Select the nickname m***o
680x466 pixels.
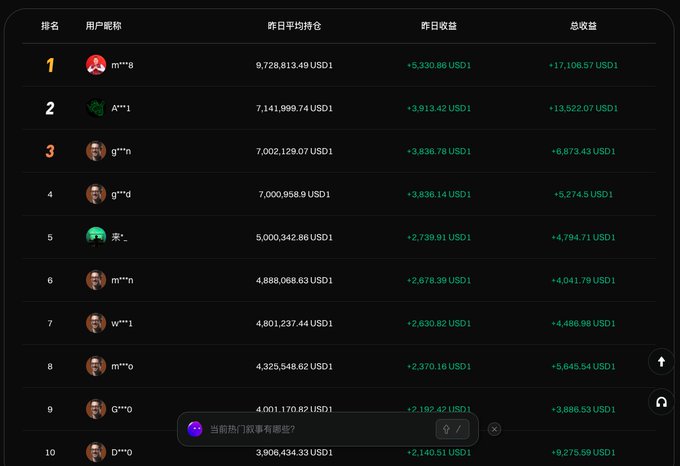pos(122,366)
